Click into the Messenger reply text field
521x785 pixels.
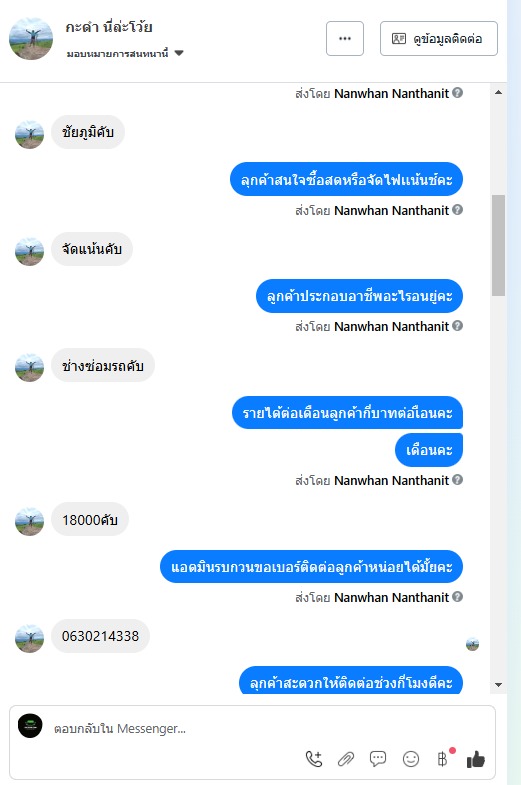tap(252, 728)
